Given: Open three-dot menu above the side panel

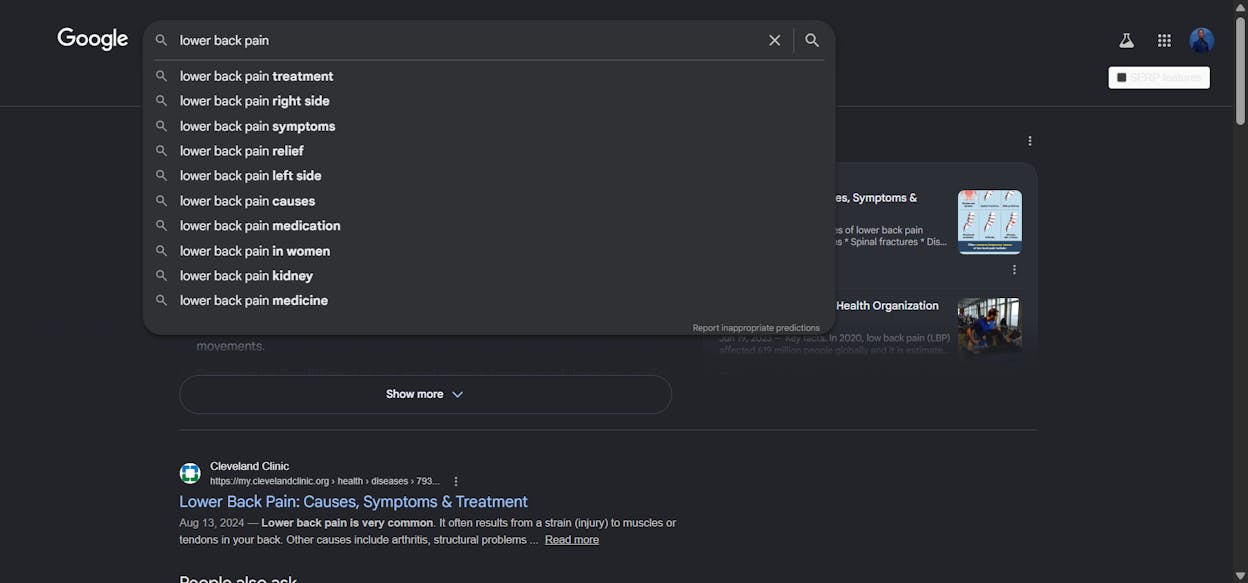Looking at the screenshot, I should (x=1030, y=141).
